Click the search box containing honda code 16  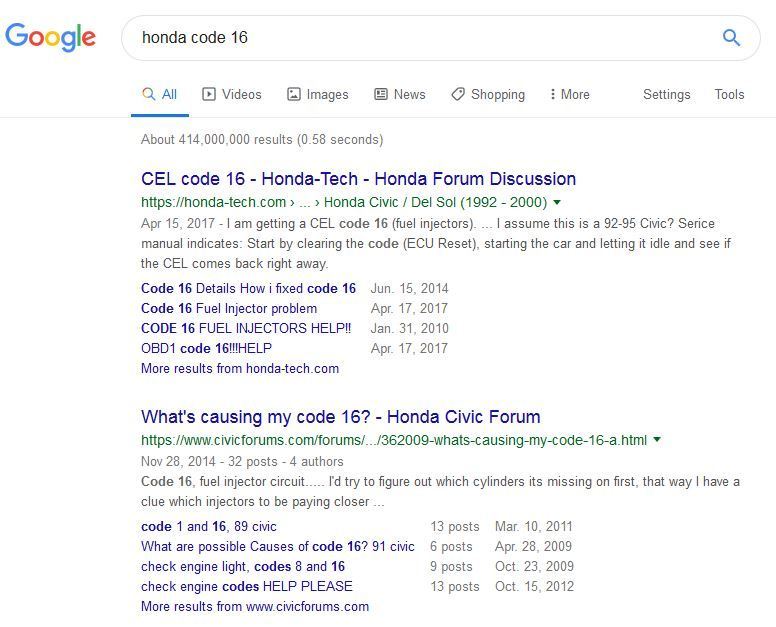pyautogui.click(x=420, y=38)
